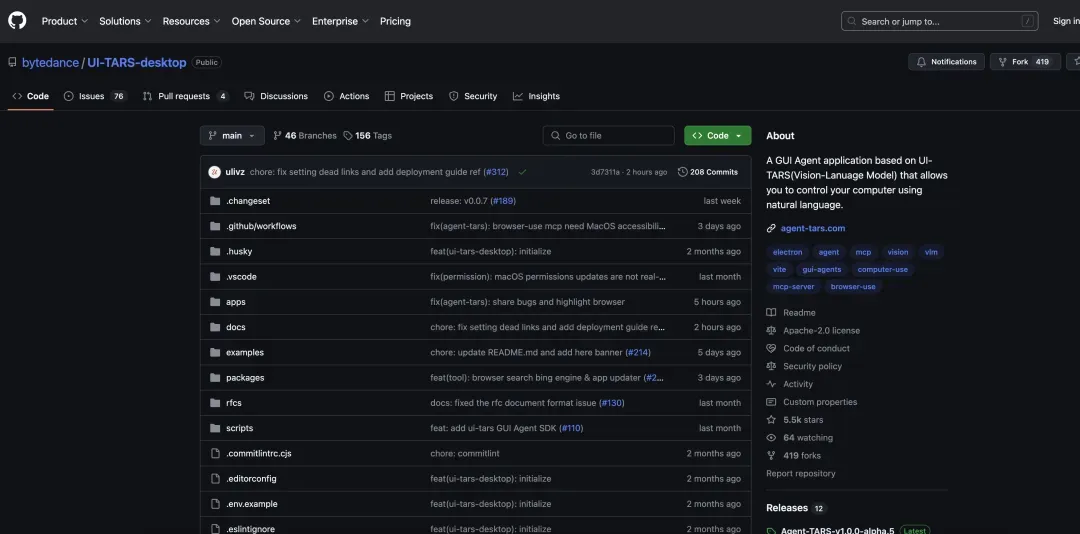Switch to the Pull requests tab

click(x=186, y=96)
